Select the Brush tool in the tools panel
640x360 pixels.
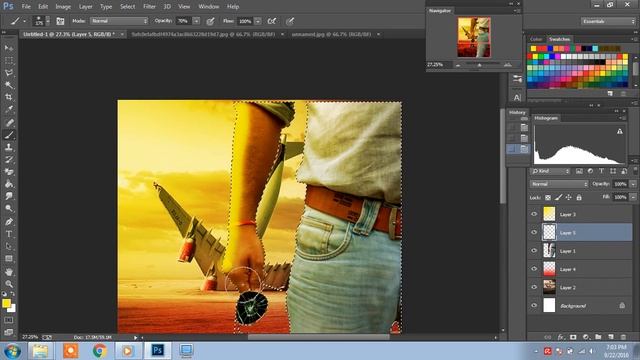(x=9, y=135)
